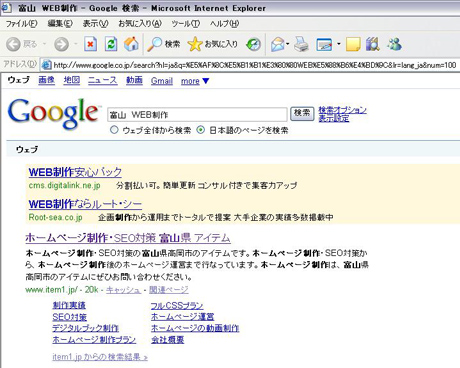460x368 pixels.
Task: Click the IE page icon in title bar
Action: (7, 8)
